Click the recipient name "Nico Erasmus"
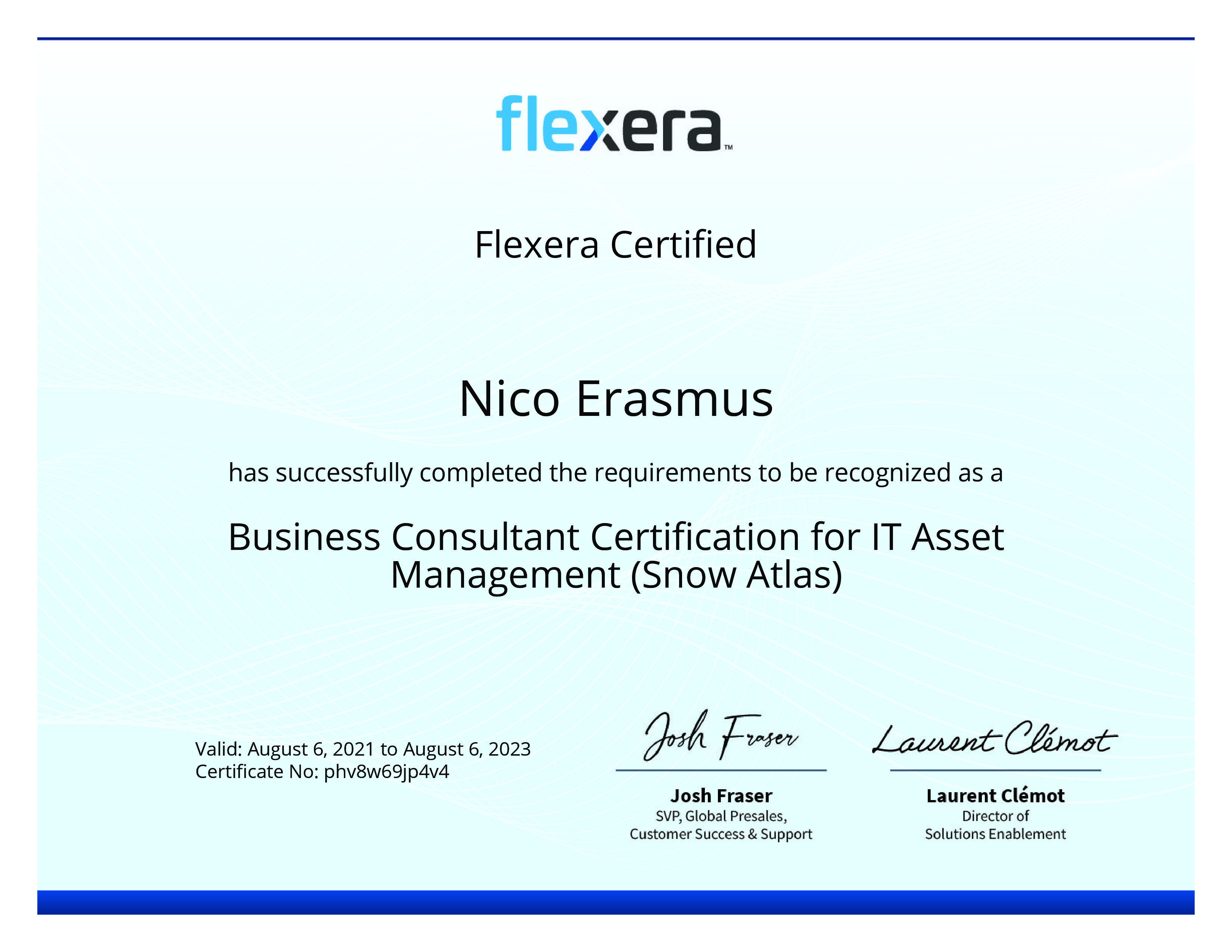1232x952 pixels. click(x=616, y=399)
